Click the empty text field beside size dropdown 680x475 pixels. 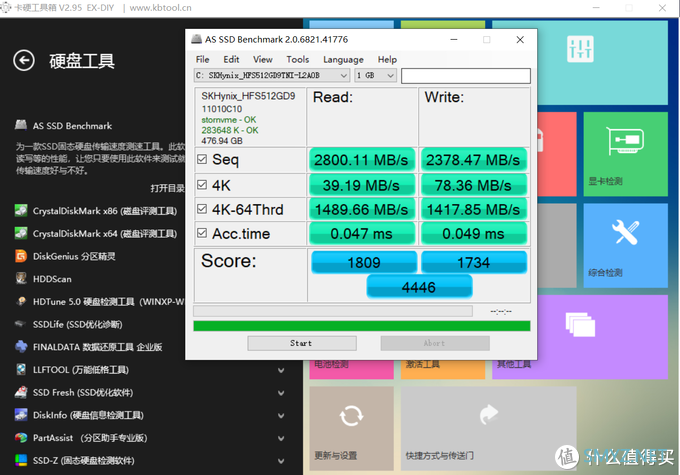coord(466,75)
